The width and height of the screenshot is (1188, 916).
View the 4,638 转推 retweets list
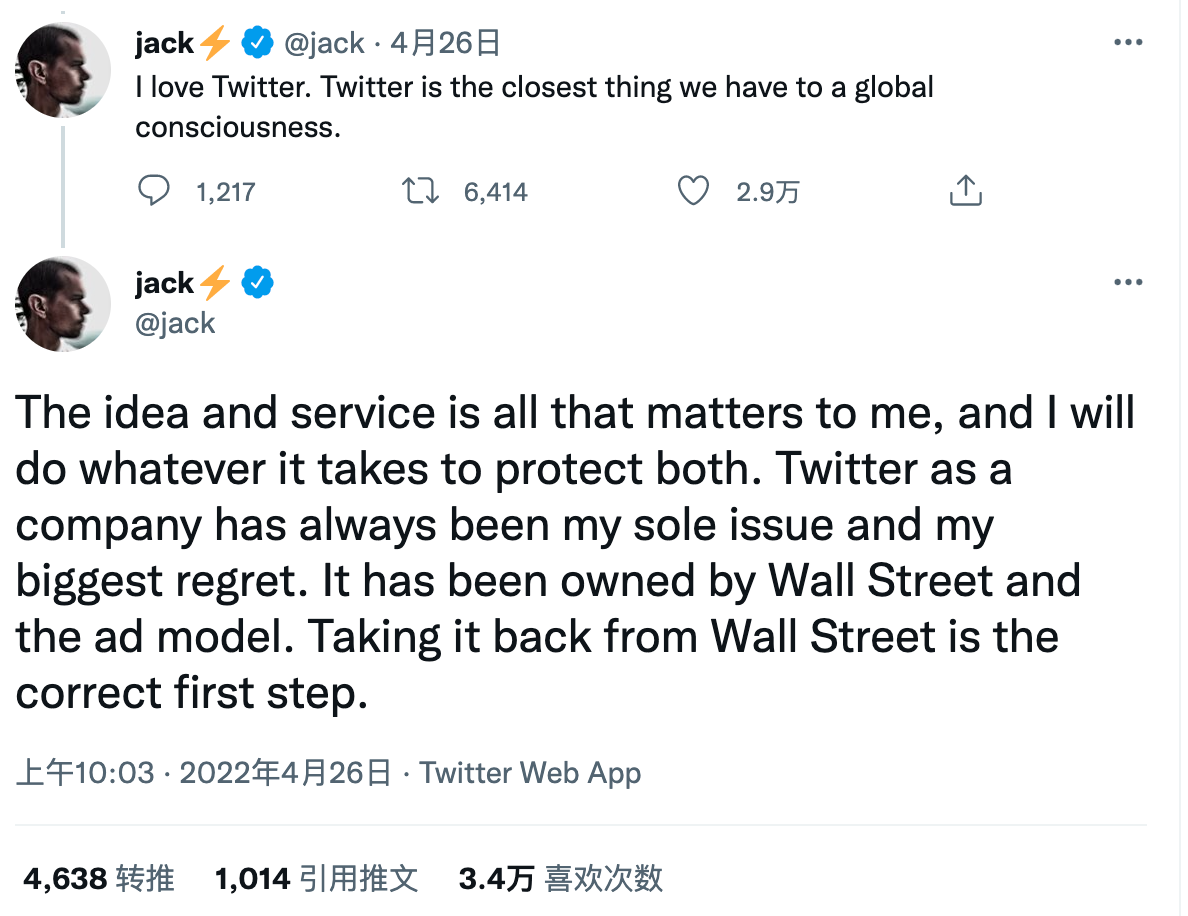pos(98,879)
